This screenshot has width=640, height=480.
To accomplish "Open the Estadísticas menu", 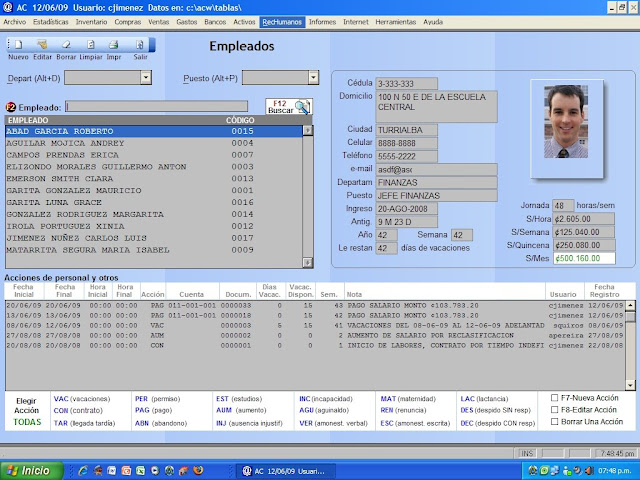I will pos(51,22).
